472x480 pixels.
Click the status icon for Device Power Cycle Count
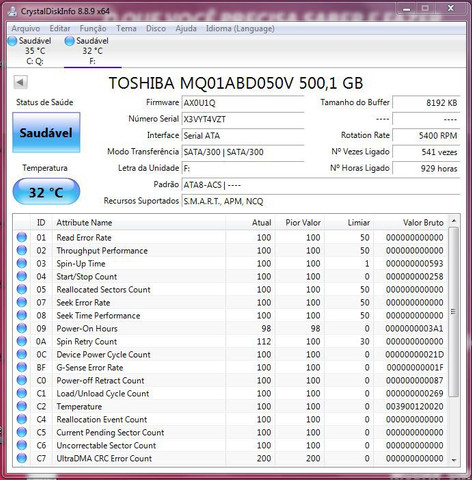coord(22,354)
